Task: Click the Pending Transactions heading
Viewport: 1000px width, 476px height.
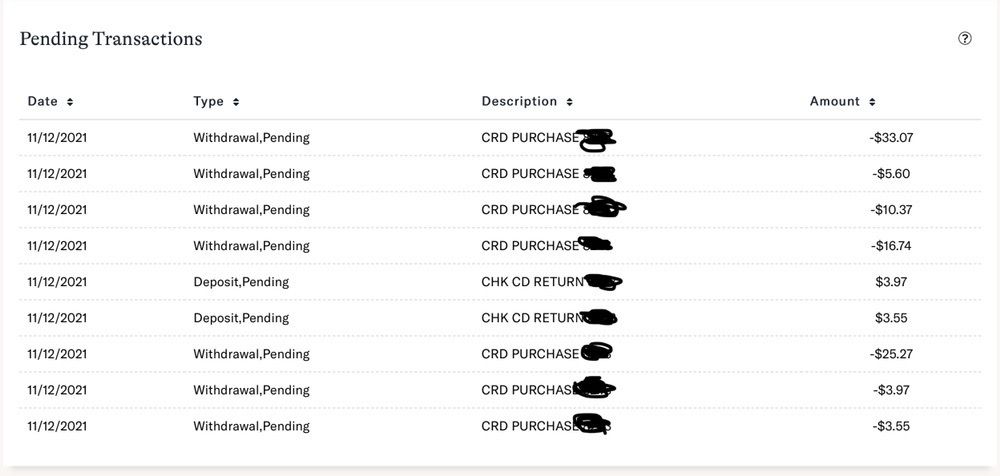Action: pos(111,39)
